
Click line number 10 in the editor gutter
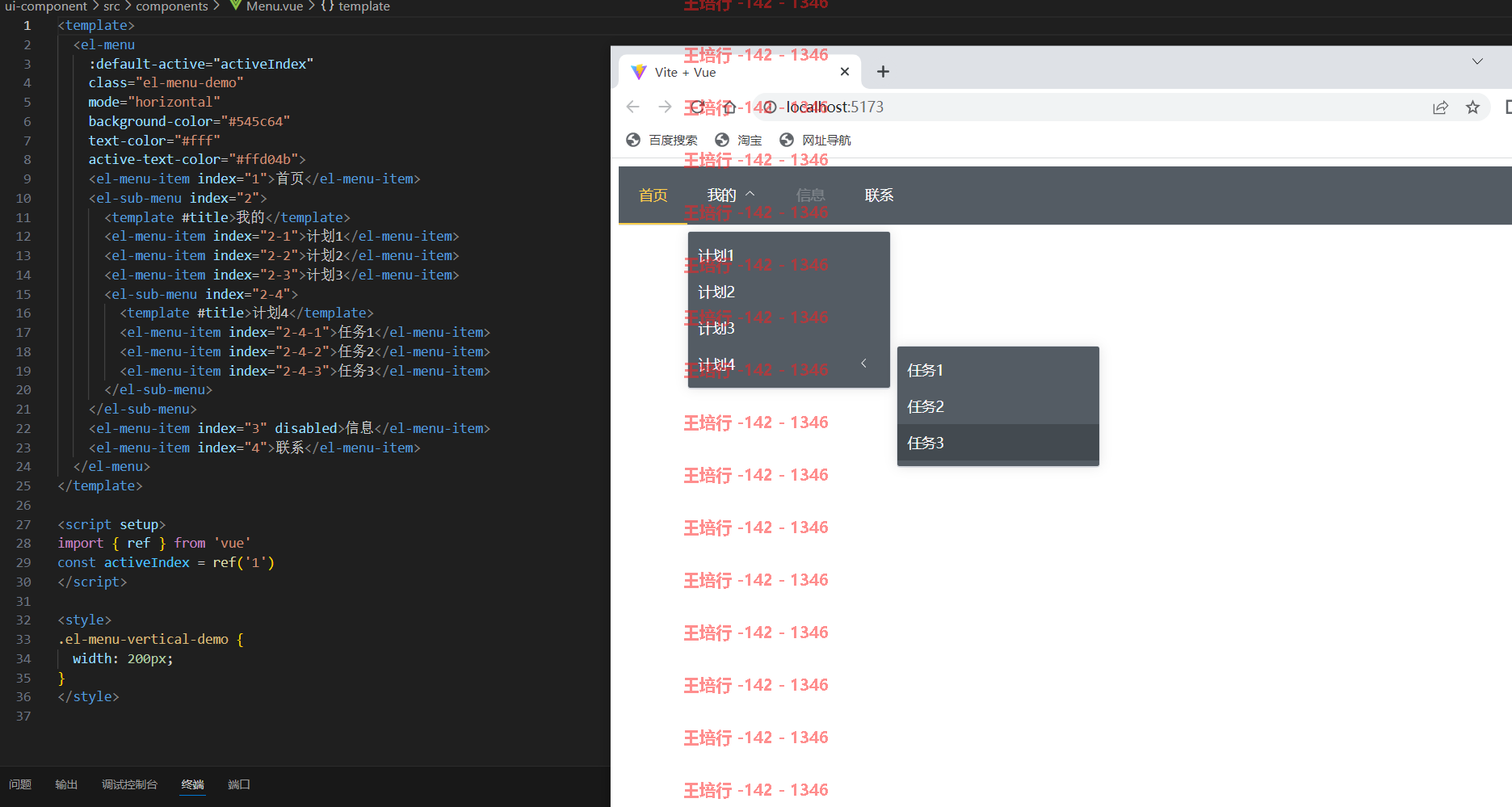(x=23, y=198)
